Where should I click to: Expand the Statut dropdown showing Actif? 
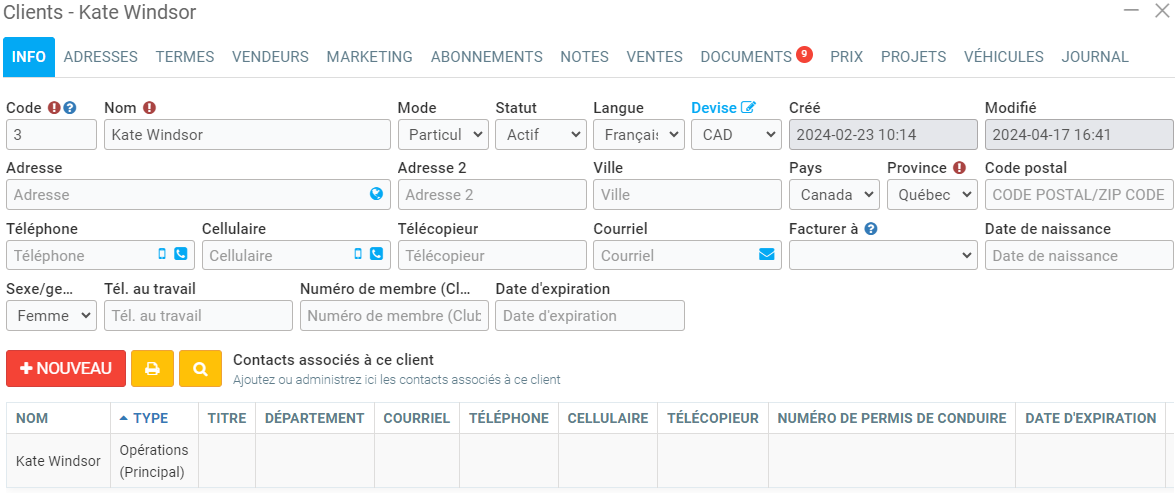point(540,134)
